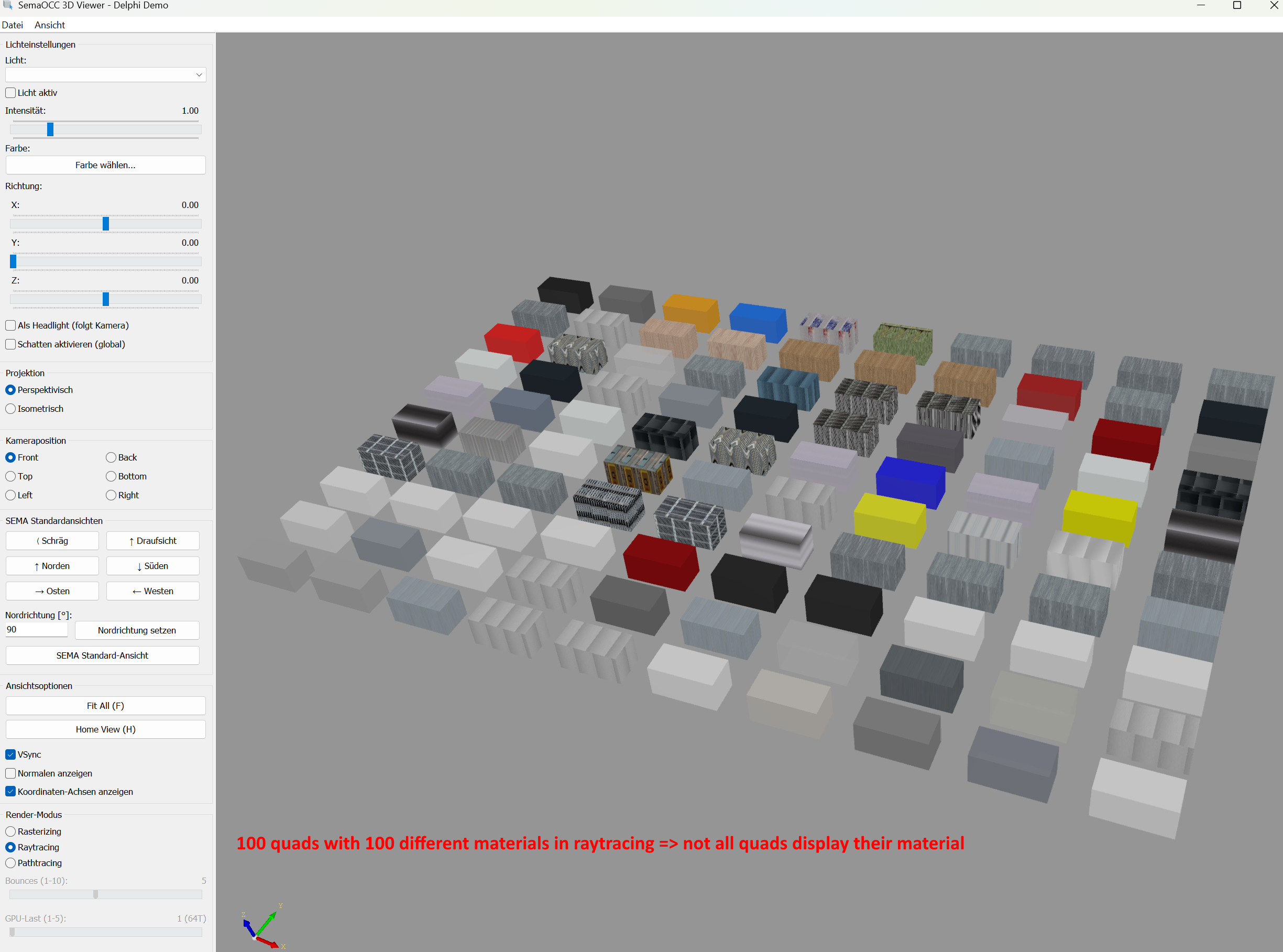Enable the Licht aktiv checkbox
The width and height of the screenshot is (1283, 952).
click(10, 93)
